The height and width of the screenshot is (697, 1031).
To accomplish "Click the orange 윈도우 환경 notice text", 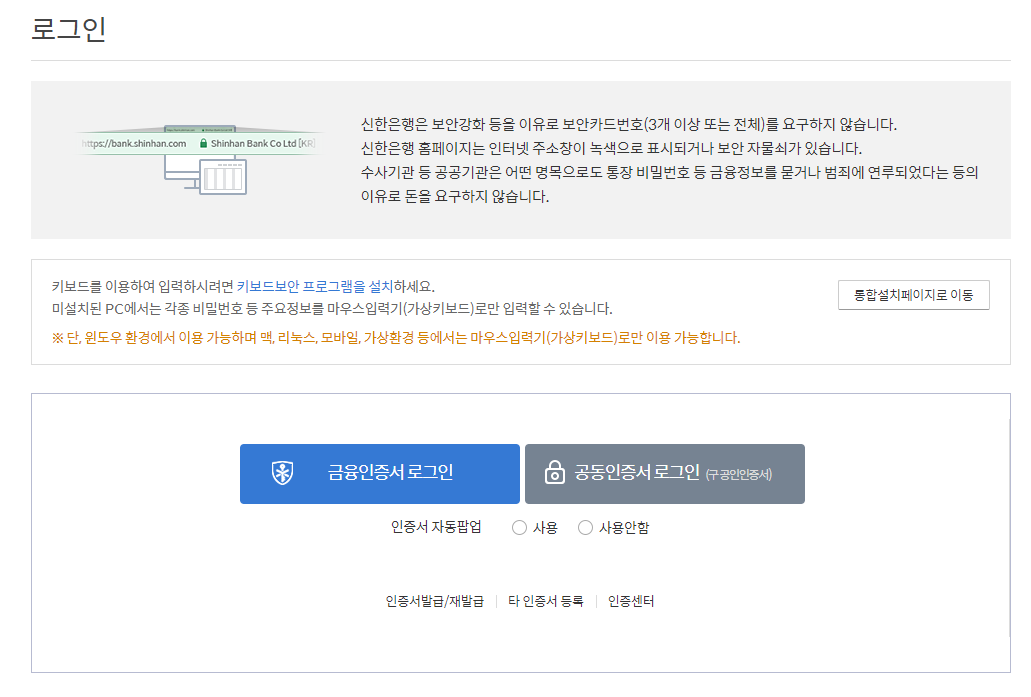I will (396, 337).
